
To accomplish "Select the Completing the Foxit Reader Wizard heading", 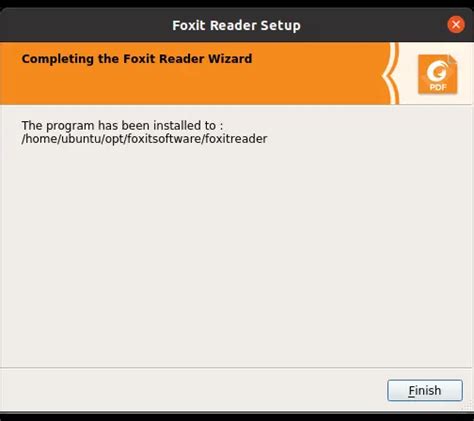I will click(x=137, y=59).
